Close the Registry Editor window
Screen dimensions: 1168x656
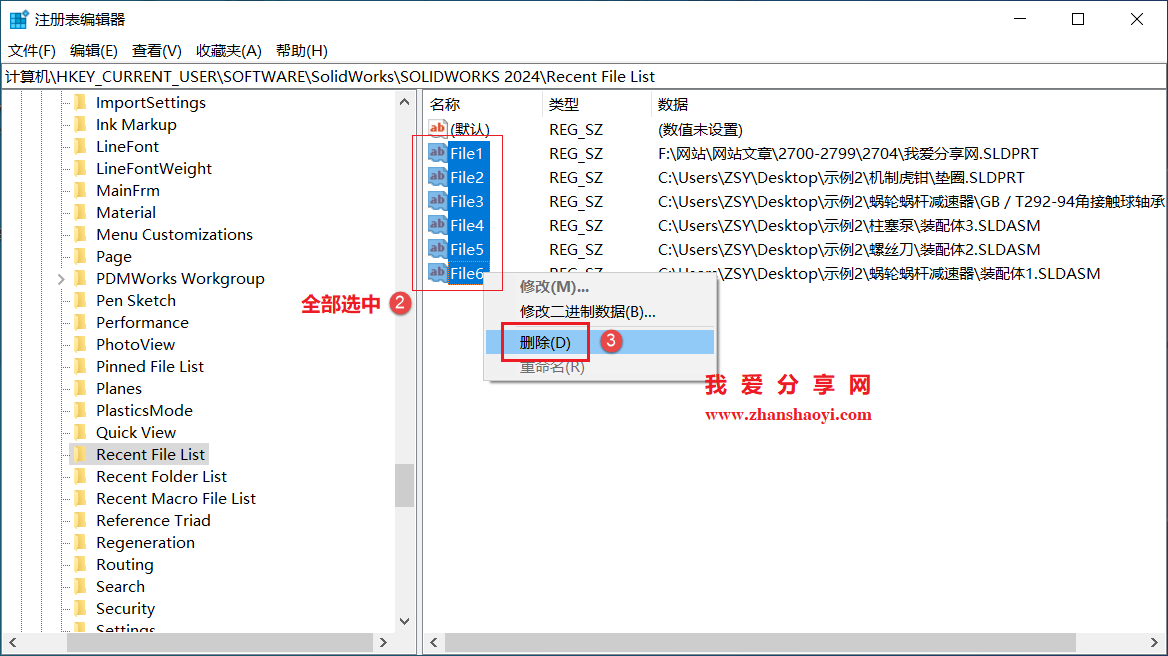pyautogui.click(x=1137, y=19)
